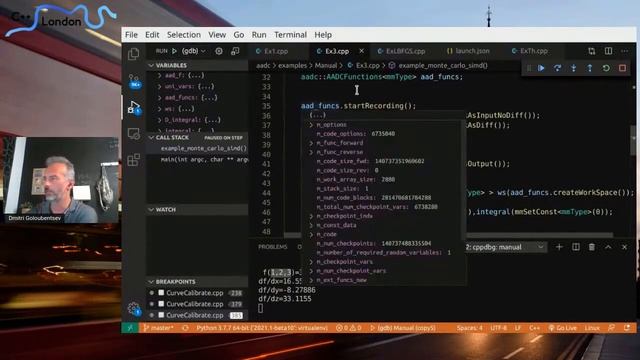Step Out in the debug toolbar
640x360 pixels.
590,68
